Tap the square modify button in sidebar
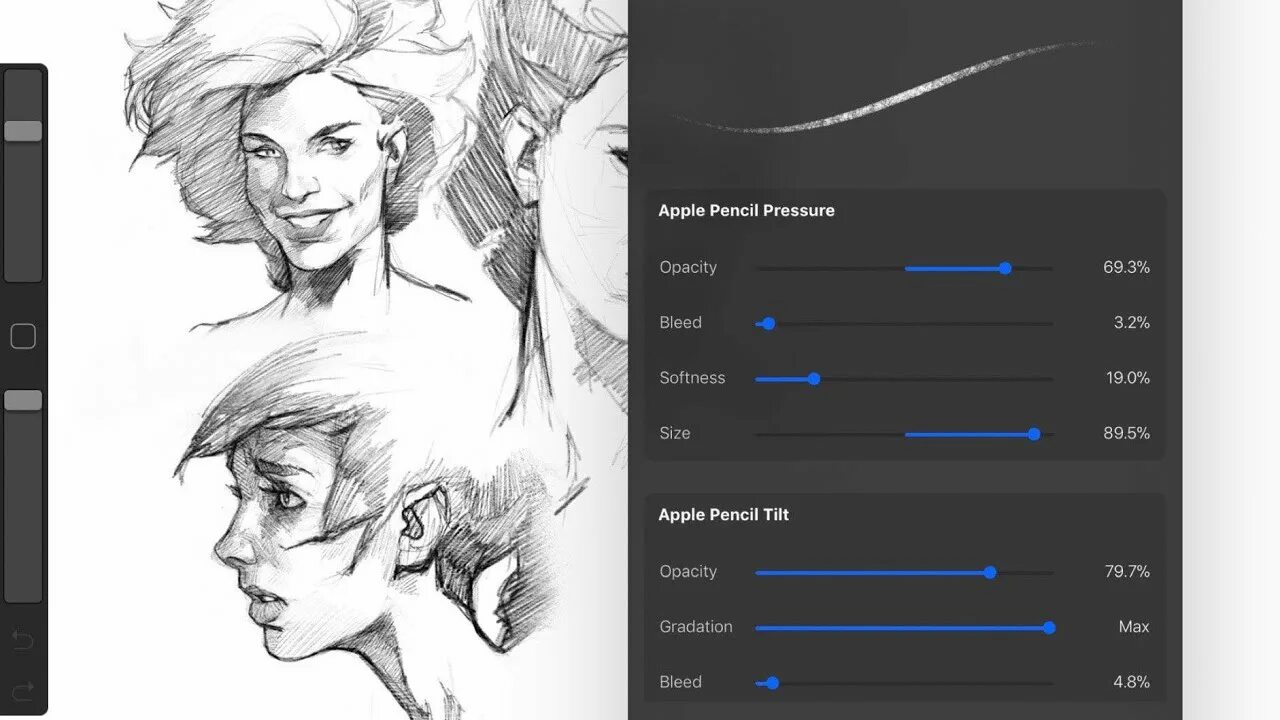 23,336
